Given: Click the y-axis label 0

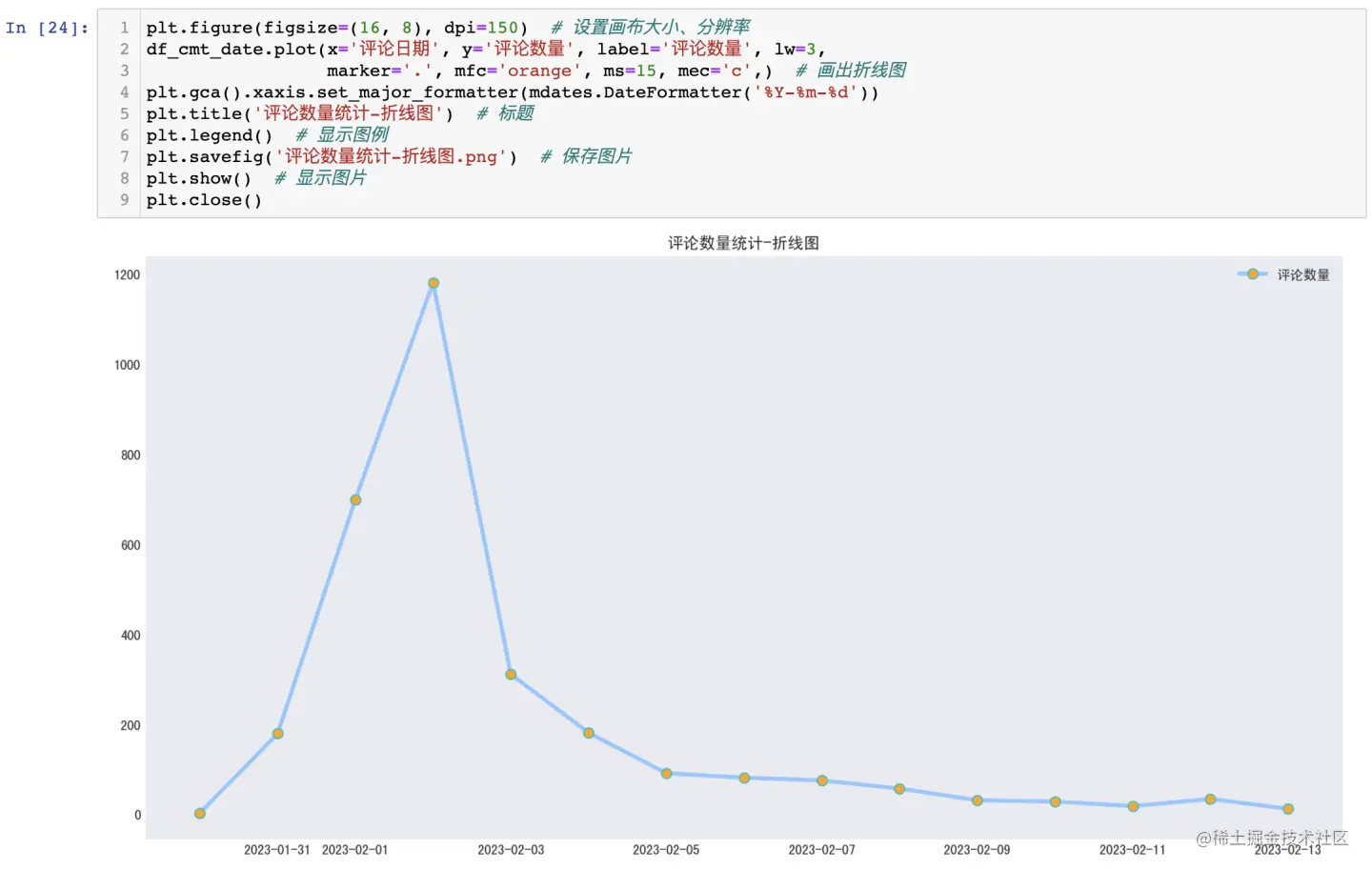Looking at the screenshot, I should [137, 816].
